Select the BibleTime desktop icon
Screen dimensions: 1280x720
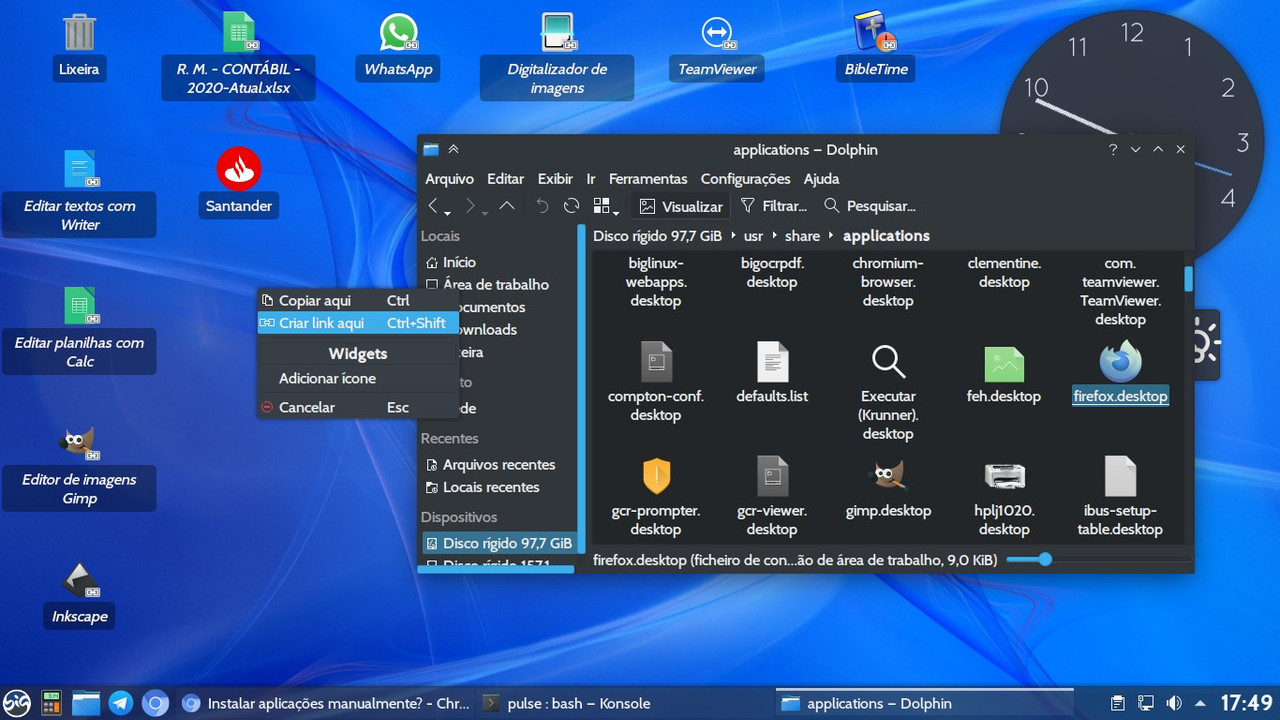coord(876,47)
